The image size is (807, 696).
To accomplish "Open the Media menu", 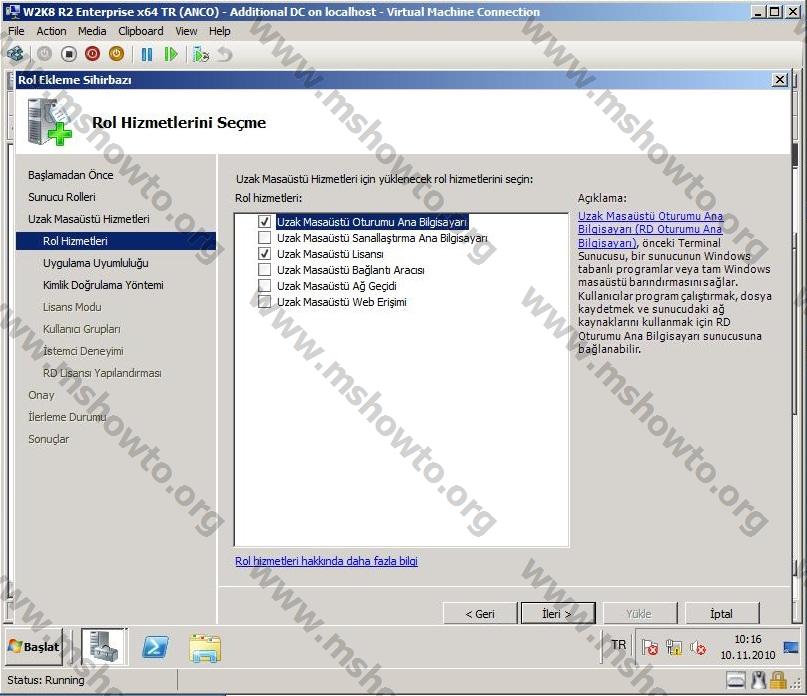I will (x=92, y=31).
